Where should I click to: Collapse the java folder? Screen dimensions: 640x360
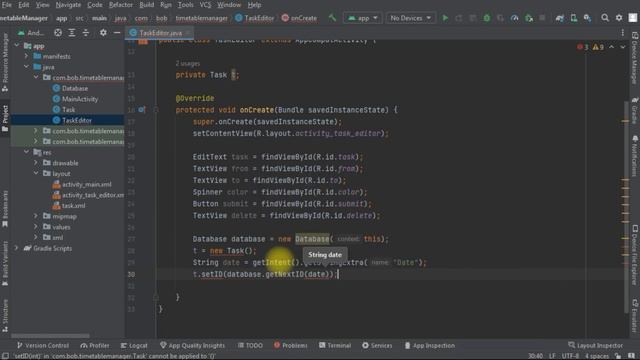[x=27, y=67]
